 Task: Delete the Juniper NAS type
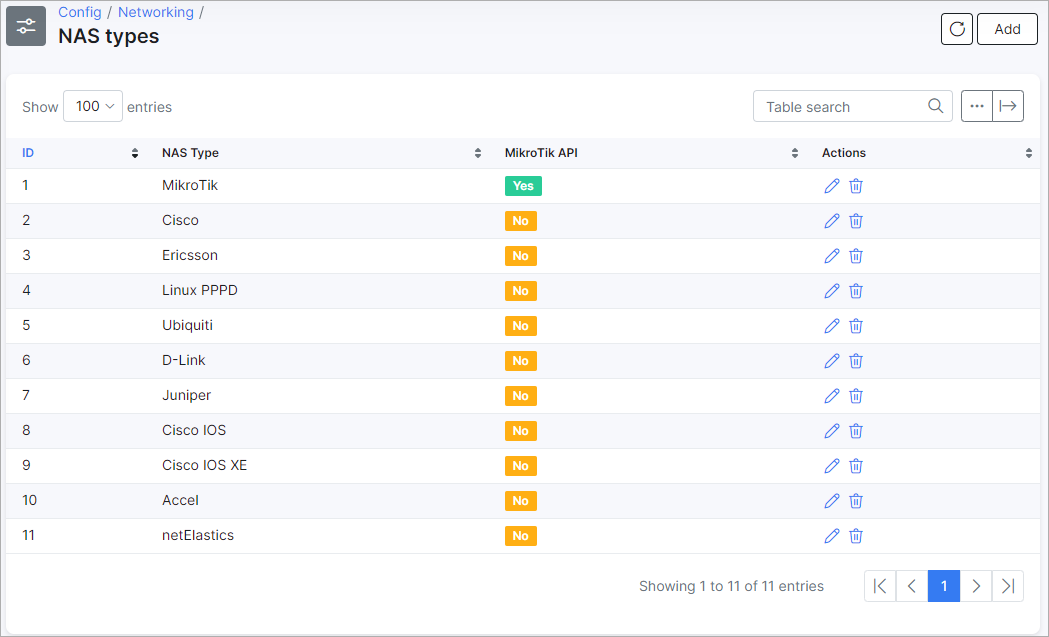(x=856, y=395)
